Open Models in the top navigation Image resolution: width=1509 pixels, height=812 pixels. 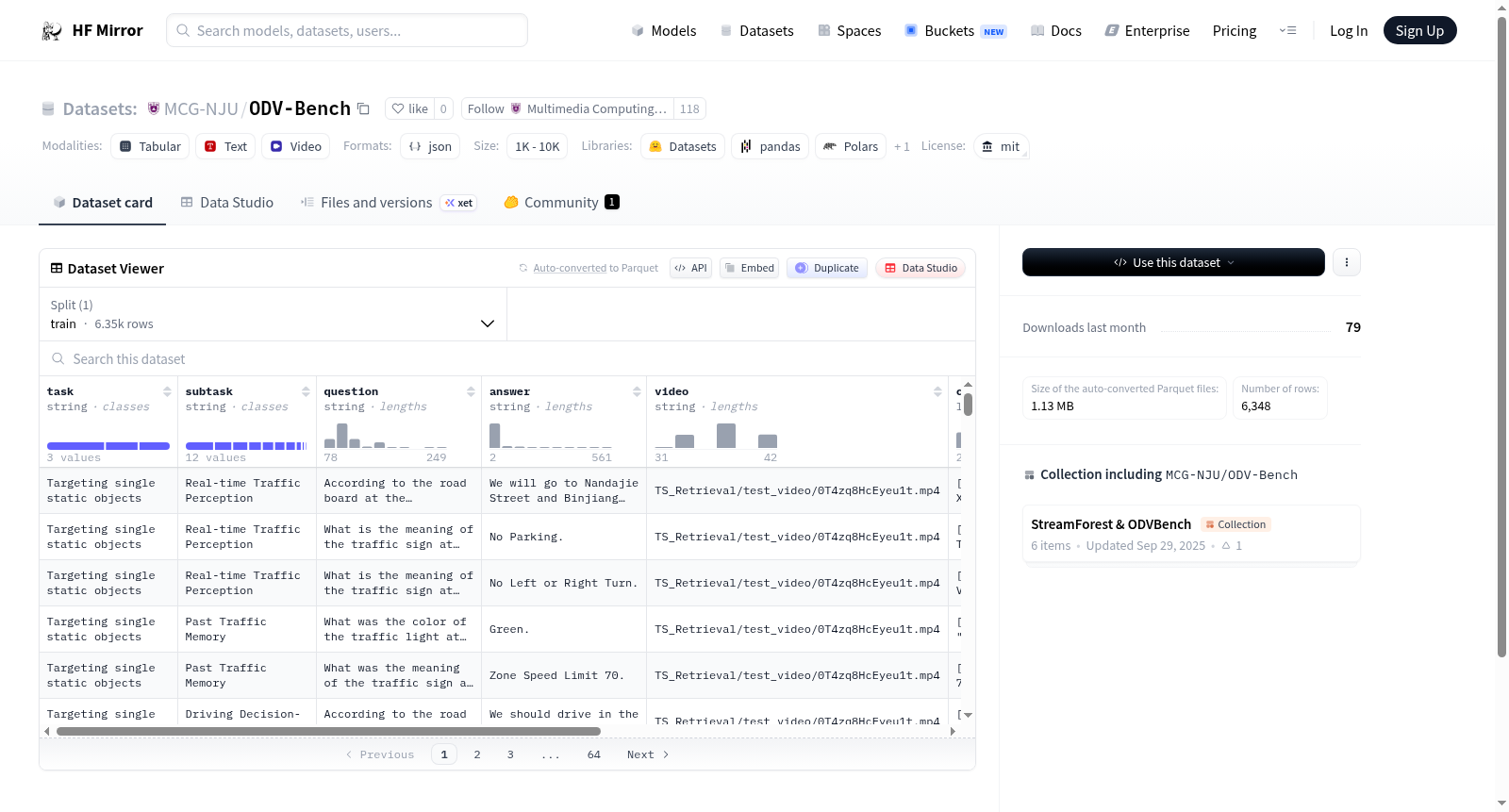tap(664, 30)
